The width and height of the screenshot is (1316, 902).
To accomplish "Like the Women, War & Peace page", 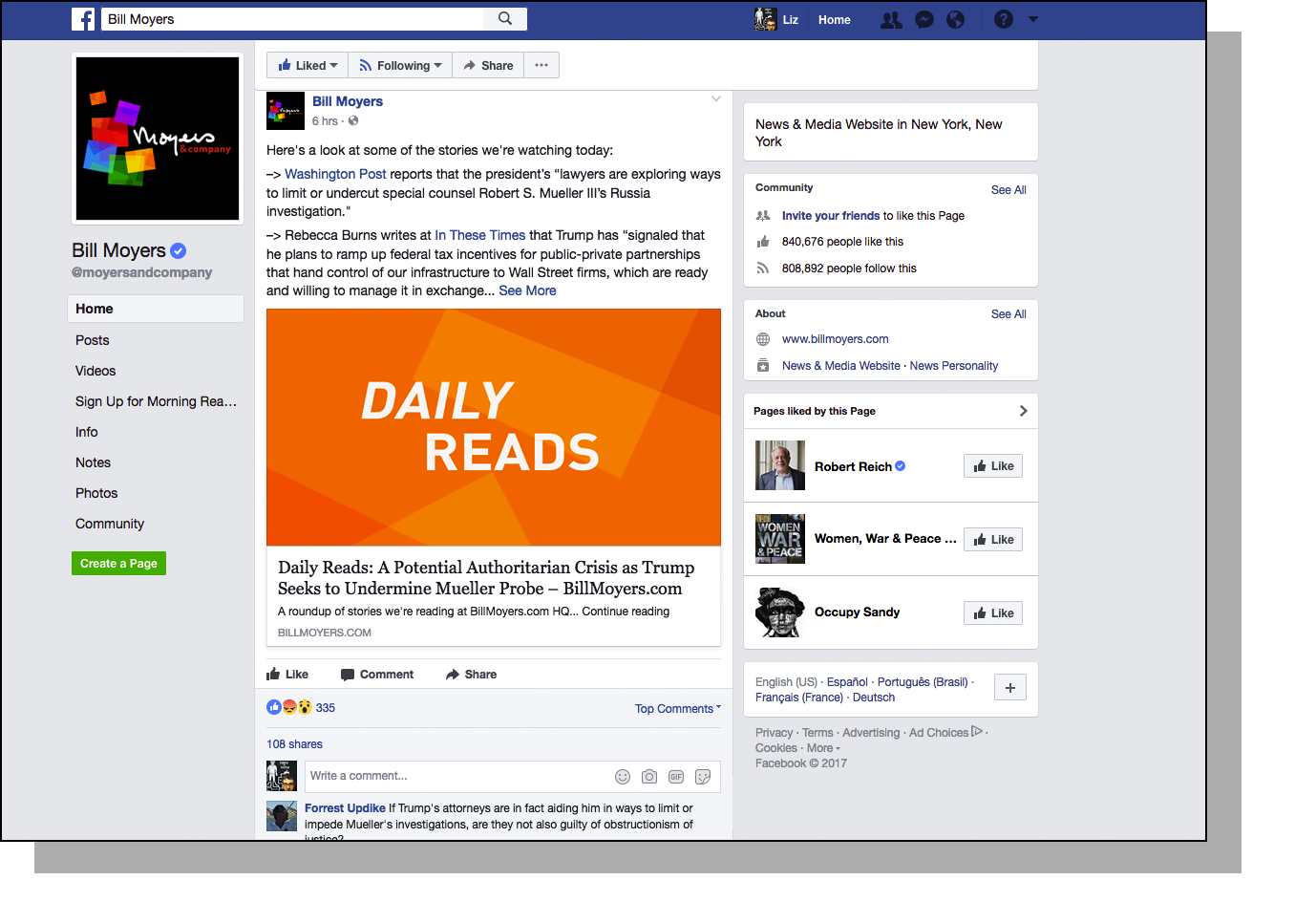I will click(x=993, y=540).
